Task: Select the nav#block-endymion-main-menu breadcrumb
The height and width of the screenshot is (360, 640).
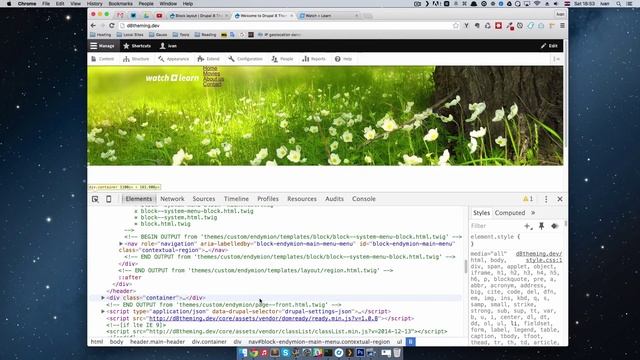Action: [x=319, y=342]
